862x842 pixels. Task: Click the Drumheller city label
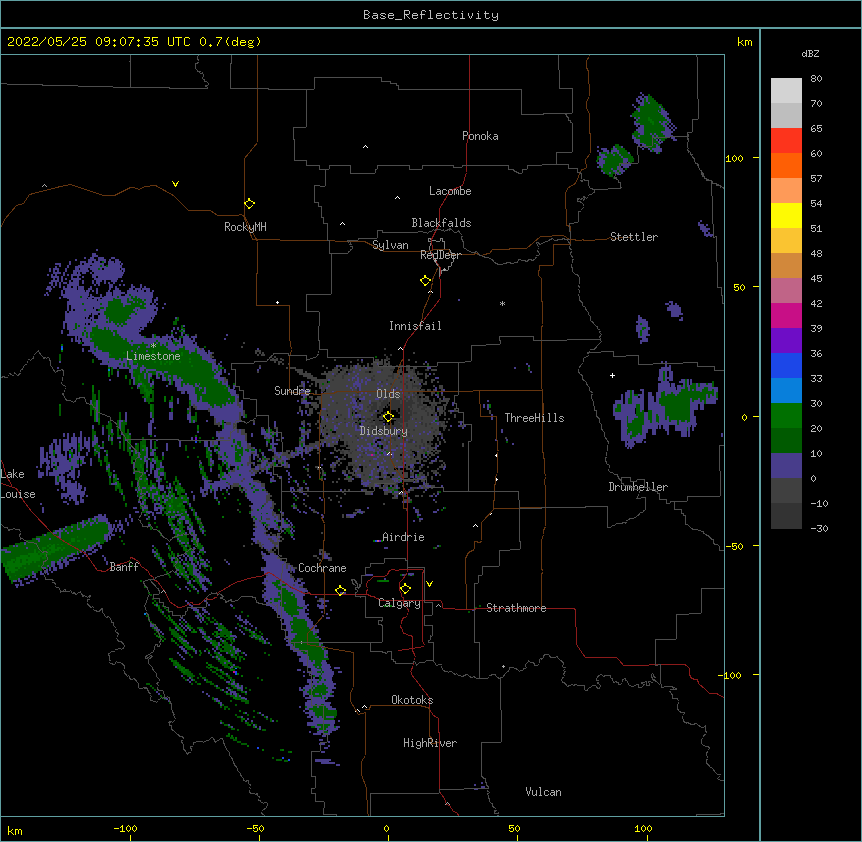[x=638, y=487]
